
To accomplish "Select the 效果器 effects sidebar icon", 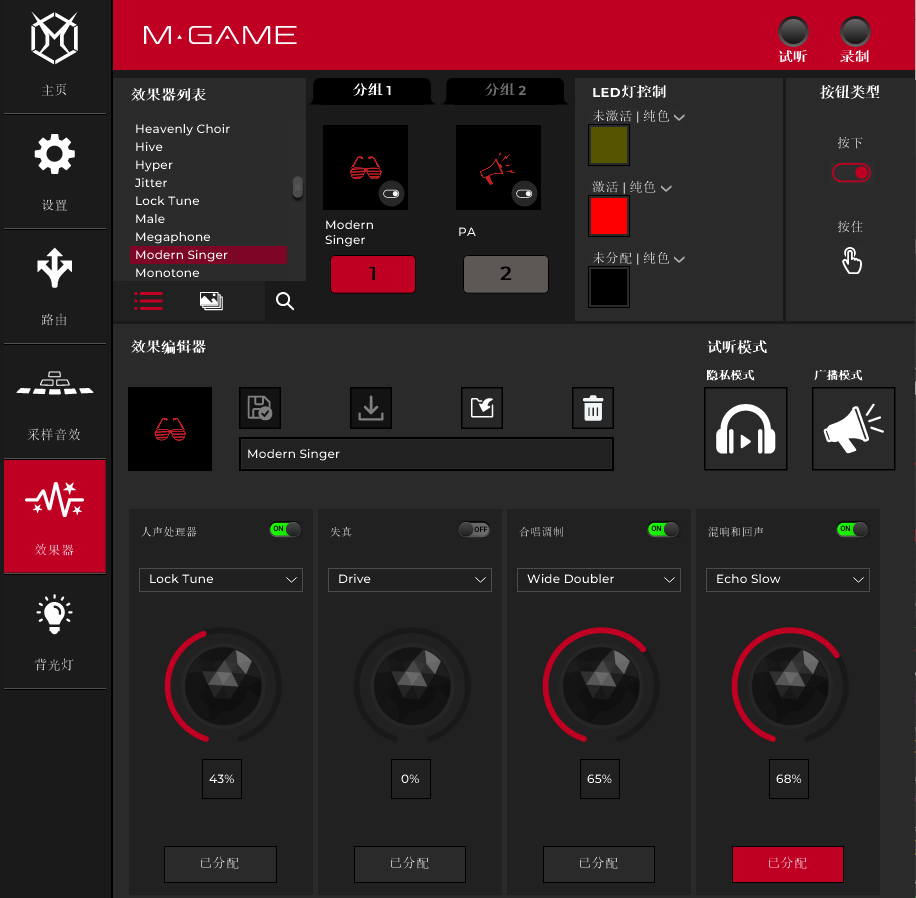I will click(x=54, y=500).
